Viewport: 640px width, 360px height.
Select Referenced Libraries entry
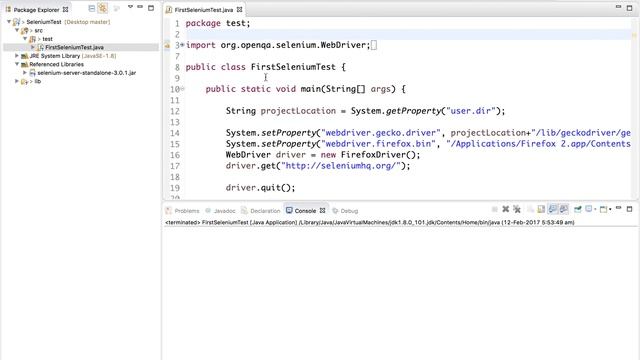tap(52, 64)
